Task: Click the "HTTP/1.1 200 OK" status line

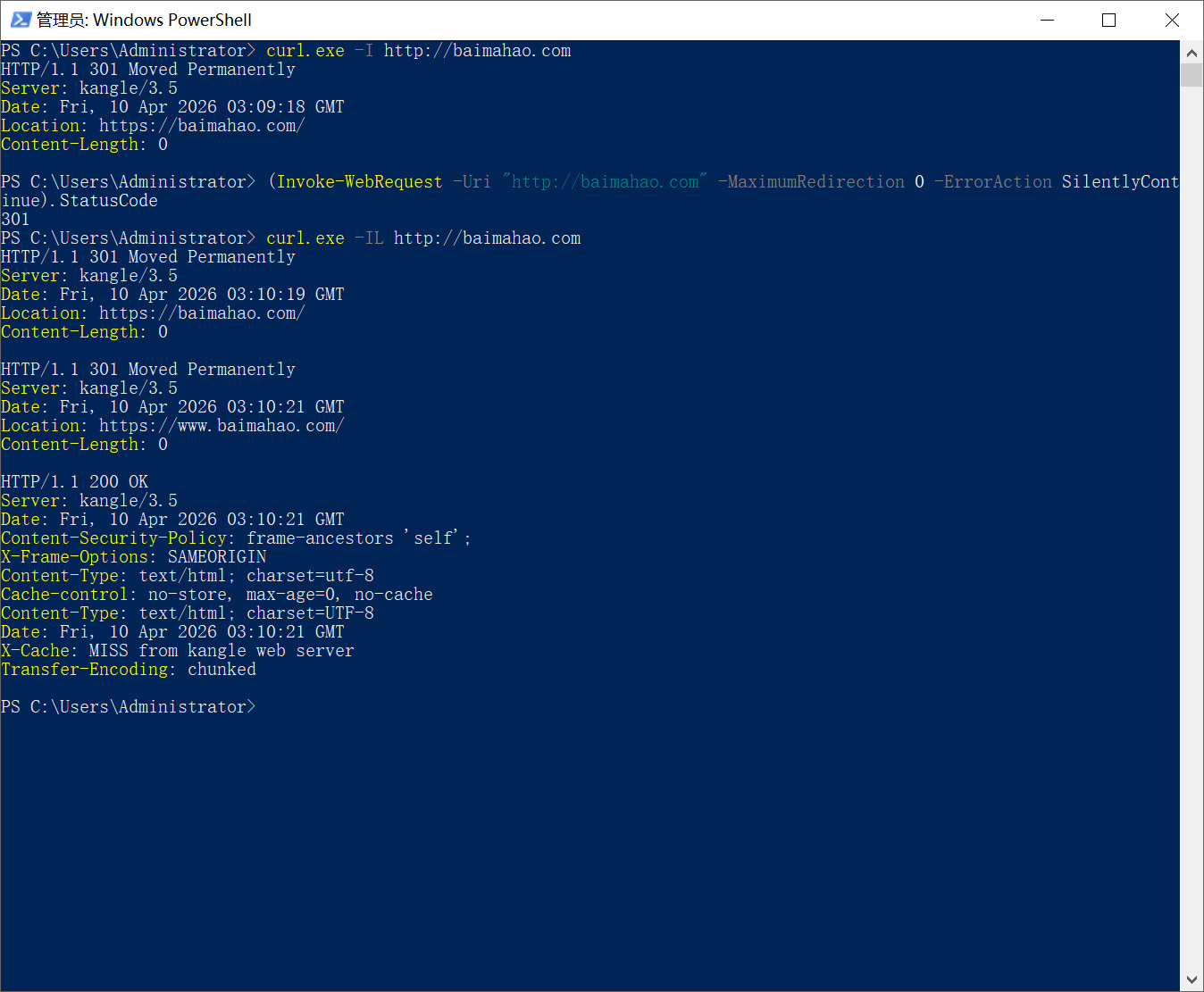Action: pos(75,482)
